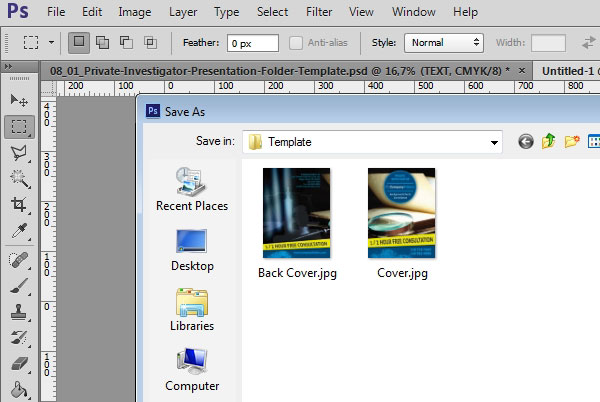The width and height of the screenshot is (600, 402).
Task: Choose Add to selection mode
Action: coord(103,42)
